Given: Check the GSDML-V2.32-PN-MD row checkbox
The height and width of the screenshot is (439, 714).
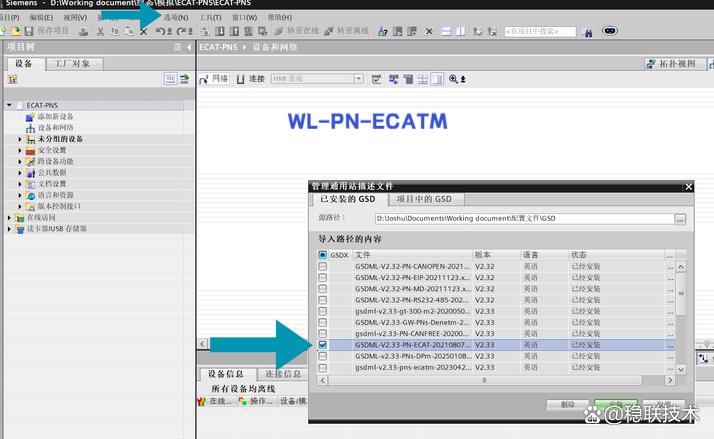Looking at the screenshot, I should (322, 289).
